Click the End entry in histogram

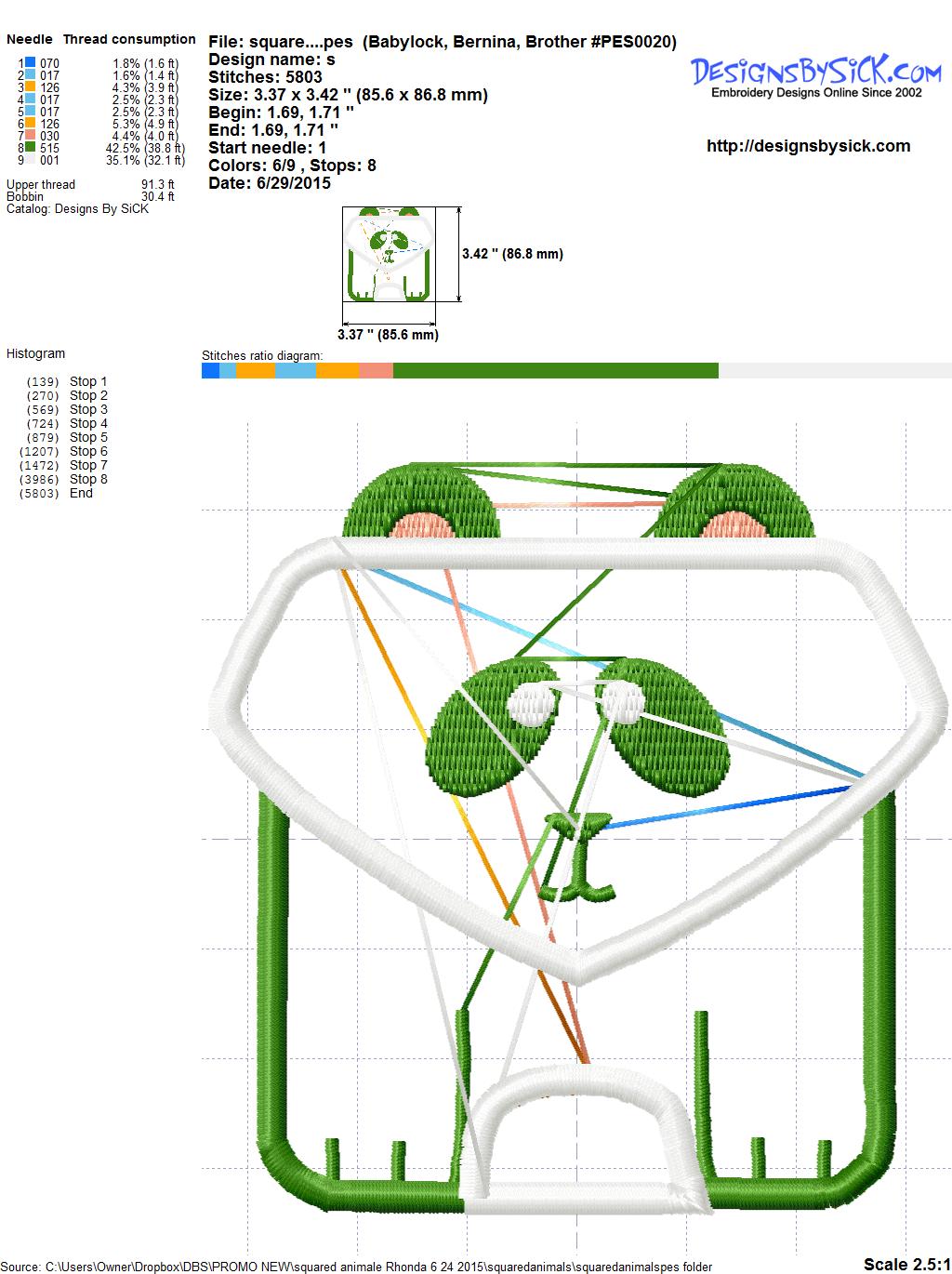[81, 493]
